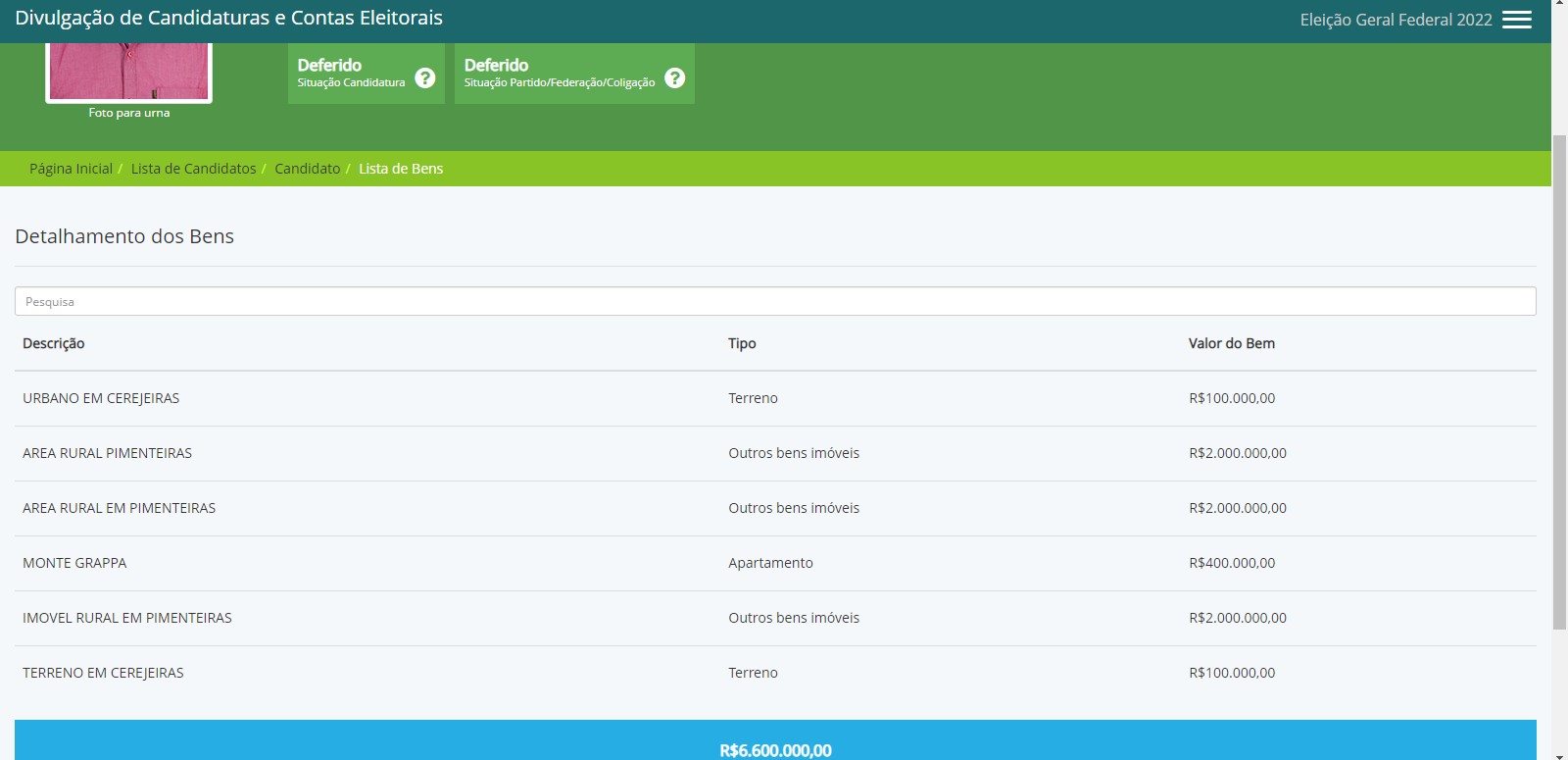The width and height of the screenshot is (1568, 760).
Task: Click help icon beside Situação Candidatura
Action: pyautogui.click(x=424, y=77)
